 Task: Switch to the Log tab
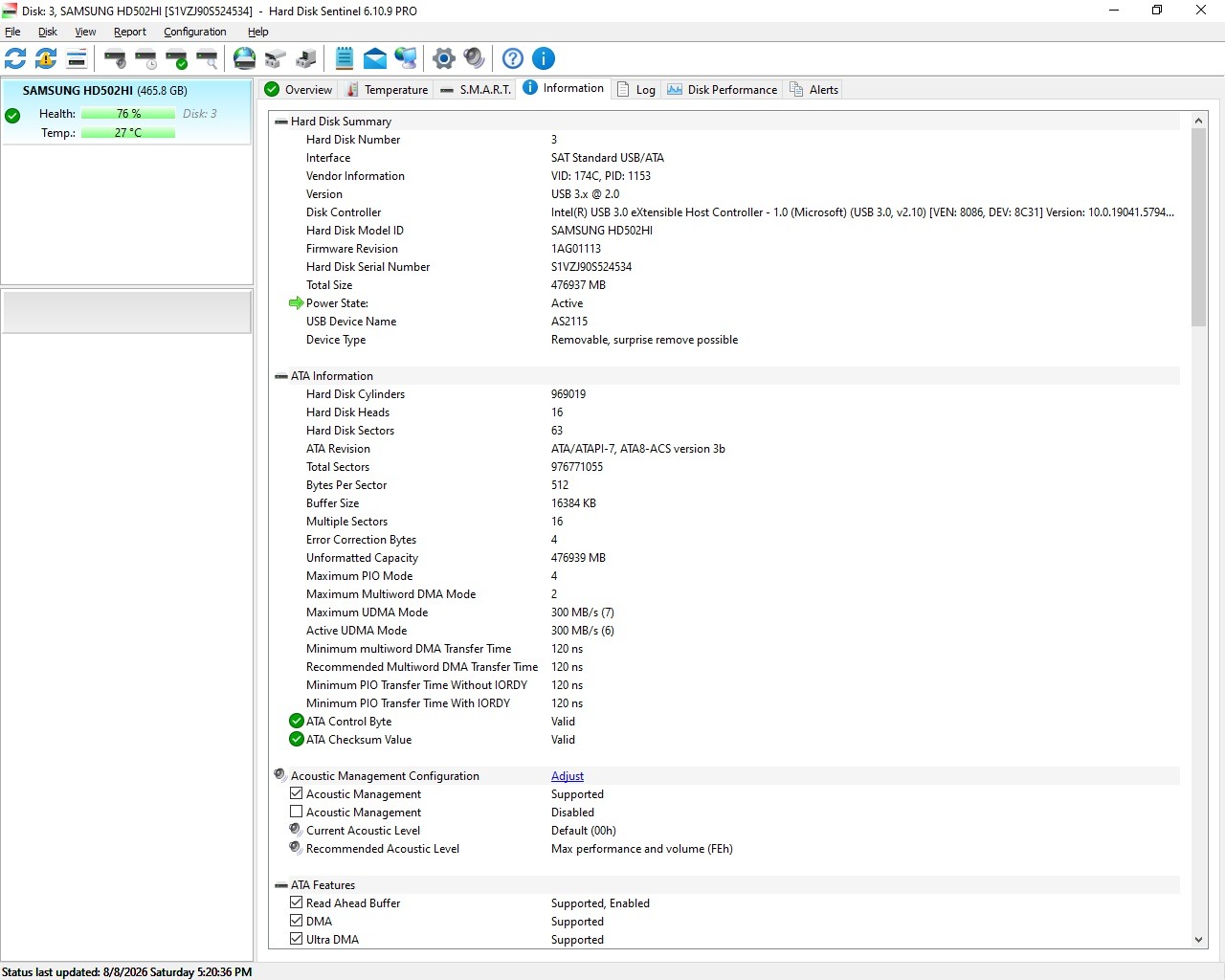(636, 90)
